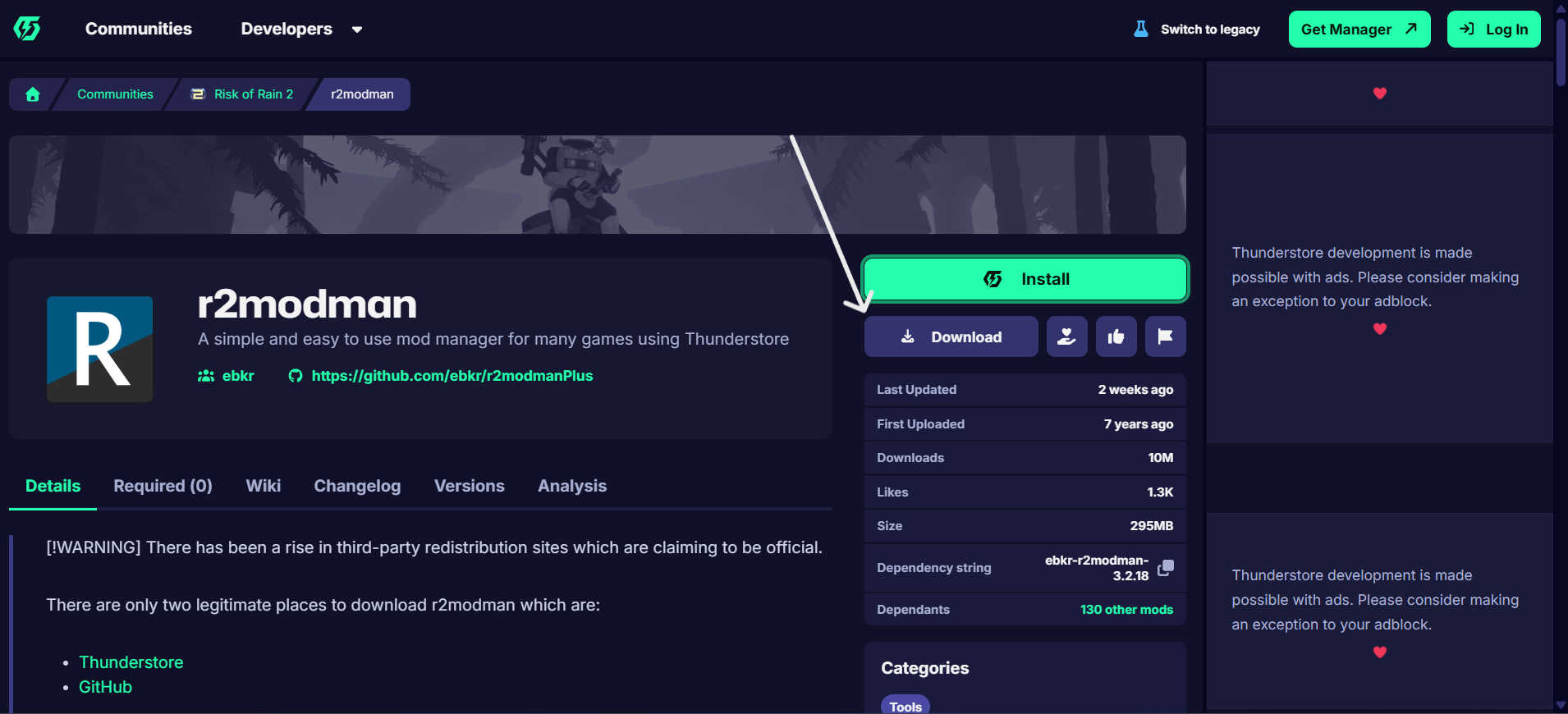Click the flask icon beside Switch to legacy
The height and width of the screenshot is (714, 1568).
click(x=1140, y=30)
